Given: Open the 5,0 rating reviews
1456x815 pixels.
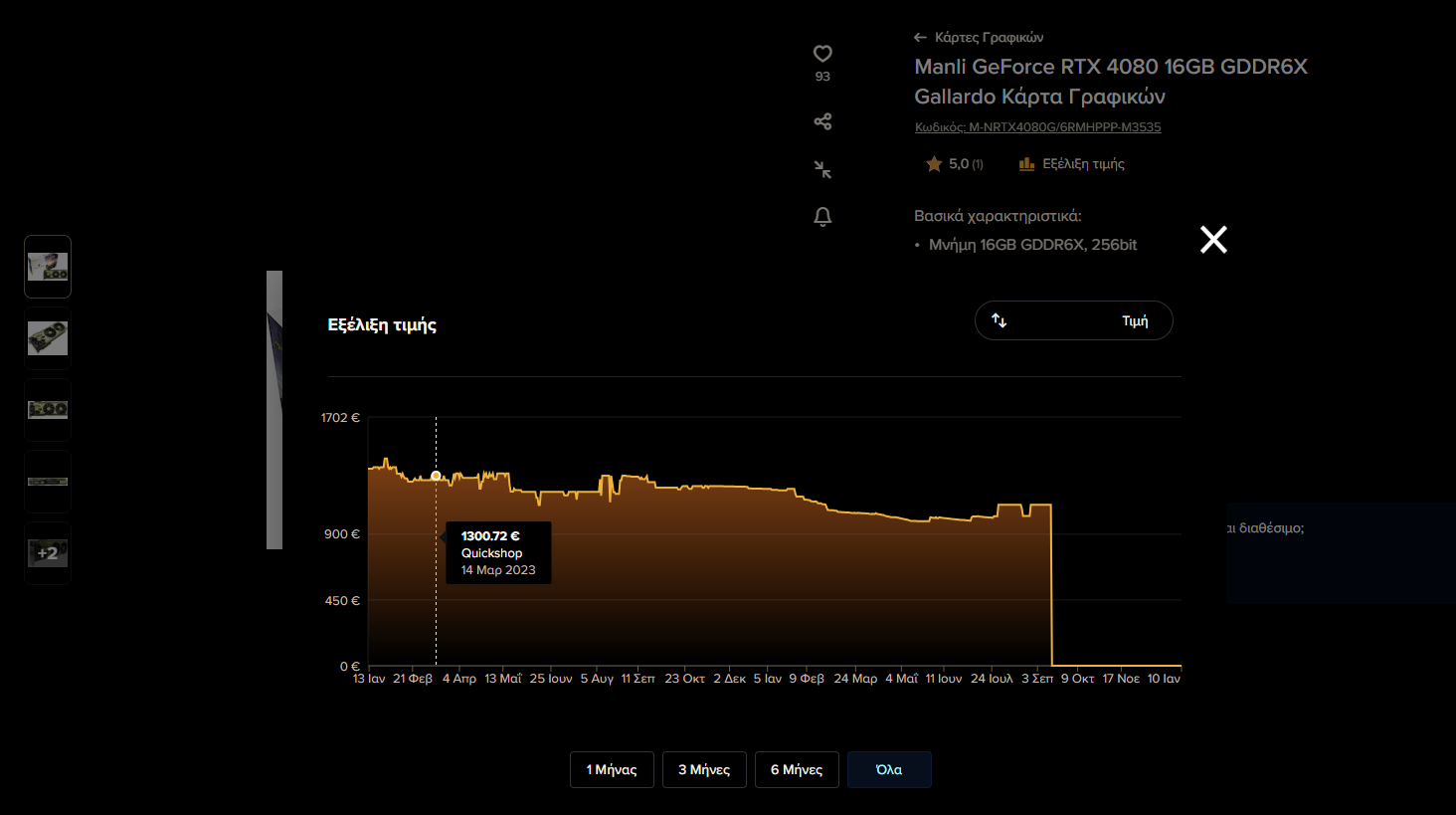Looking at the screenshot, I should (966, 164).
